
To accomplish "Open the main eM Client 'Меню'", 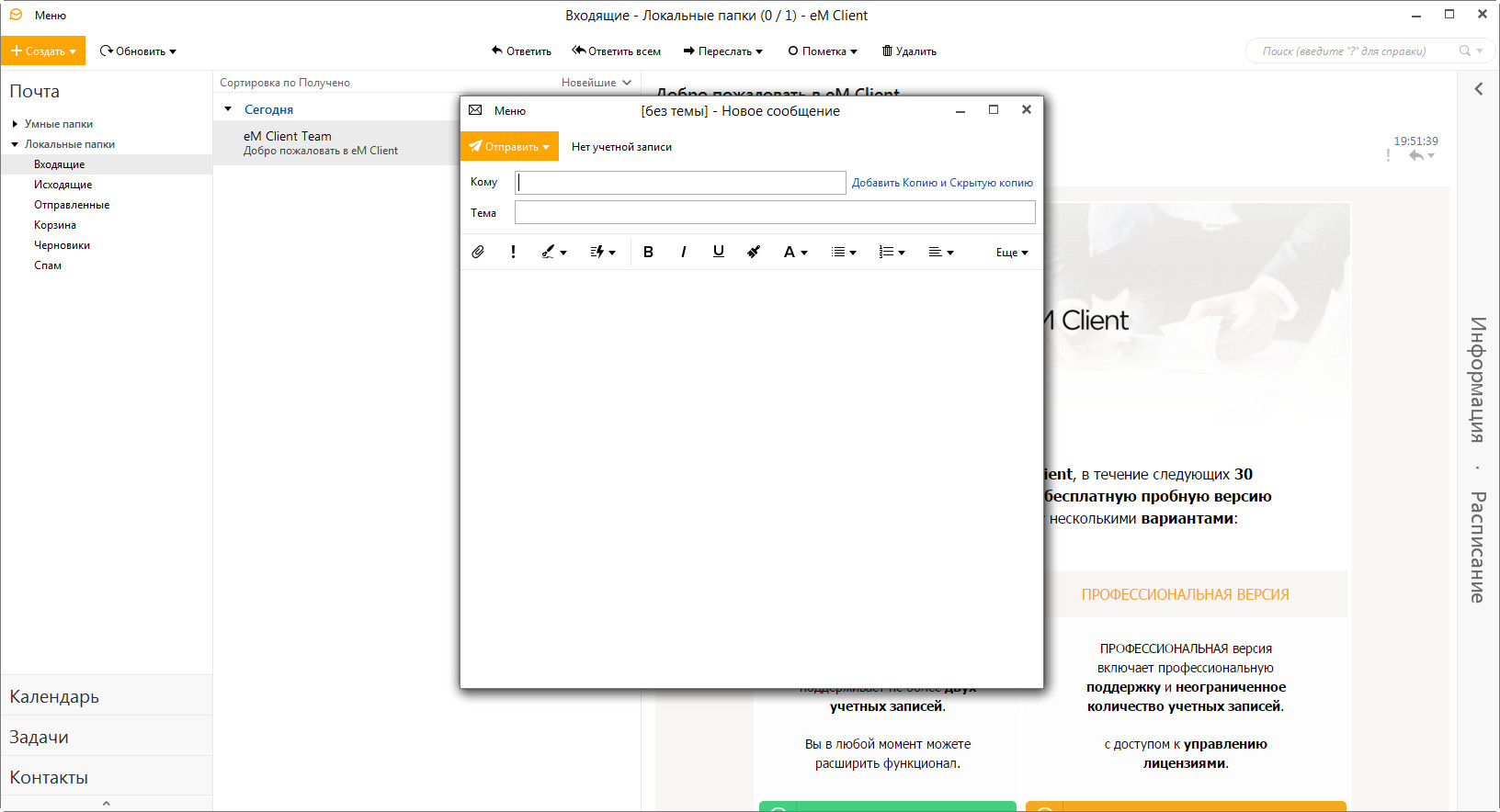I will 51,16.
